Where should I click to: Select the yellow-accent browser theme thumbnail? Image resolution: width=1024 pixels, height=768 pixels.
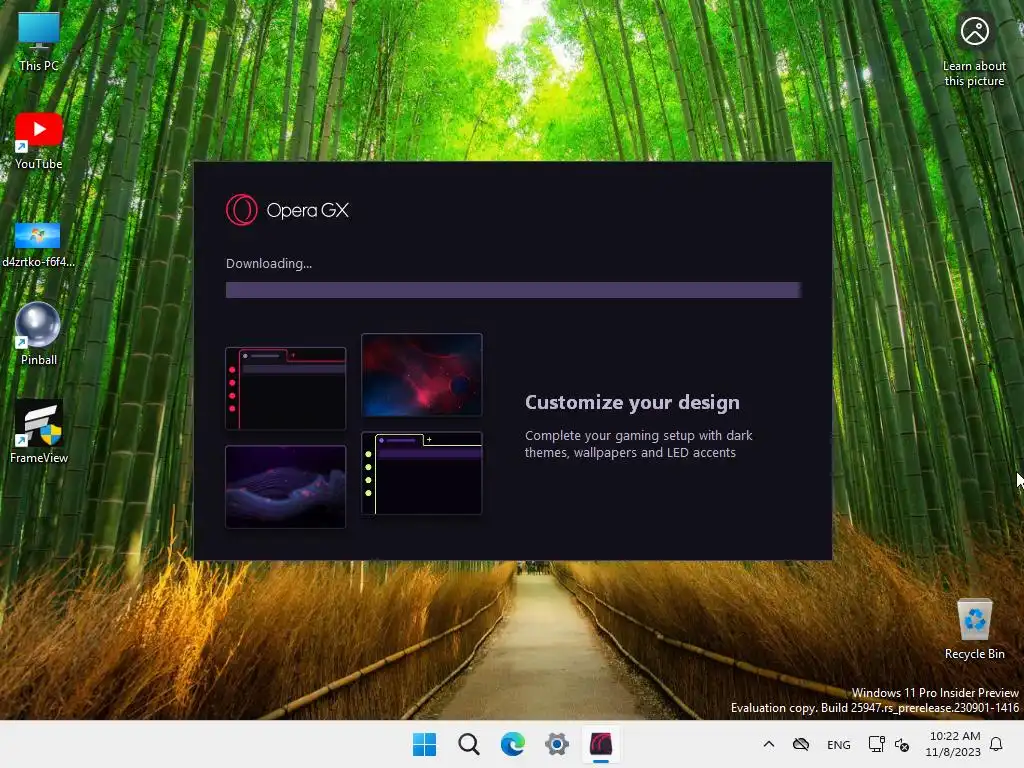(x=422, y=473)
